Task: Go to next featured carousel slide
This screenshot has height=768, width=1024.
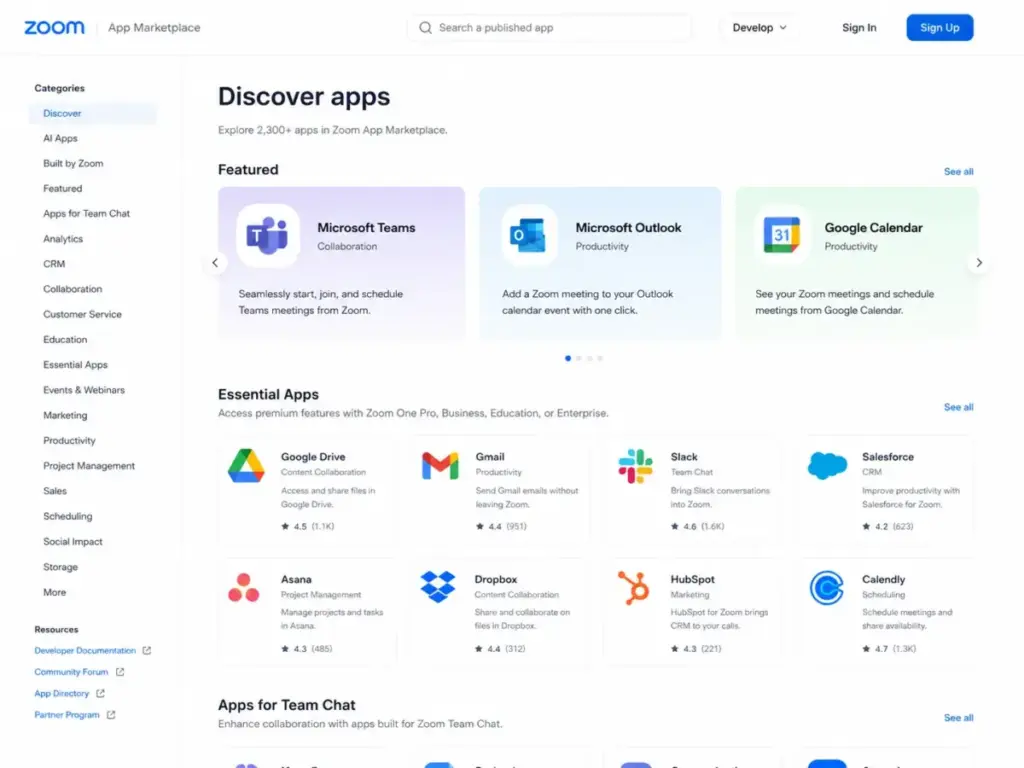Action: pos(979,263)
